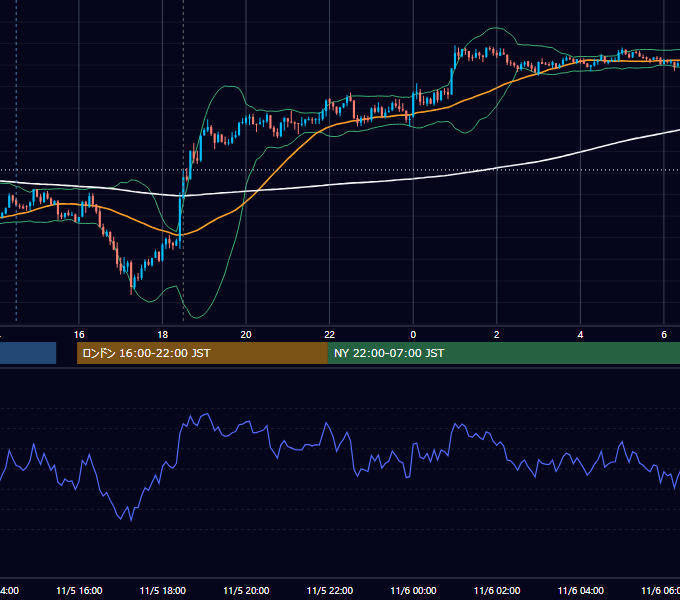Click the ロンドン 16:00-22:00 JST session bar
The image size is (680, 600).
pyautogui.click(x=202, y=353)
